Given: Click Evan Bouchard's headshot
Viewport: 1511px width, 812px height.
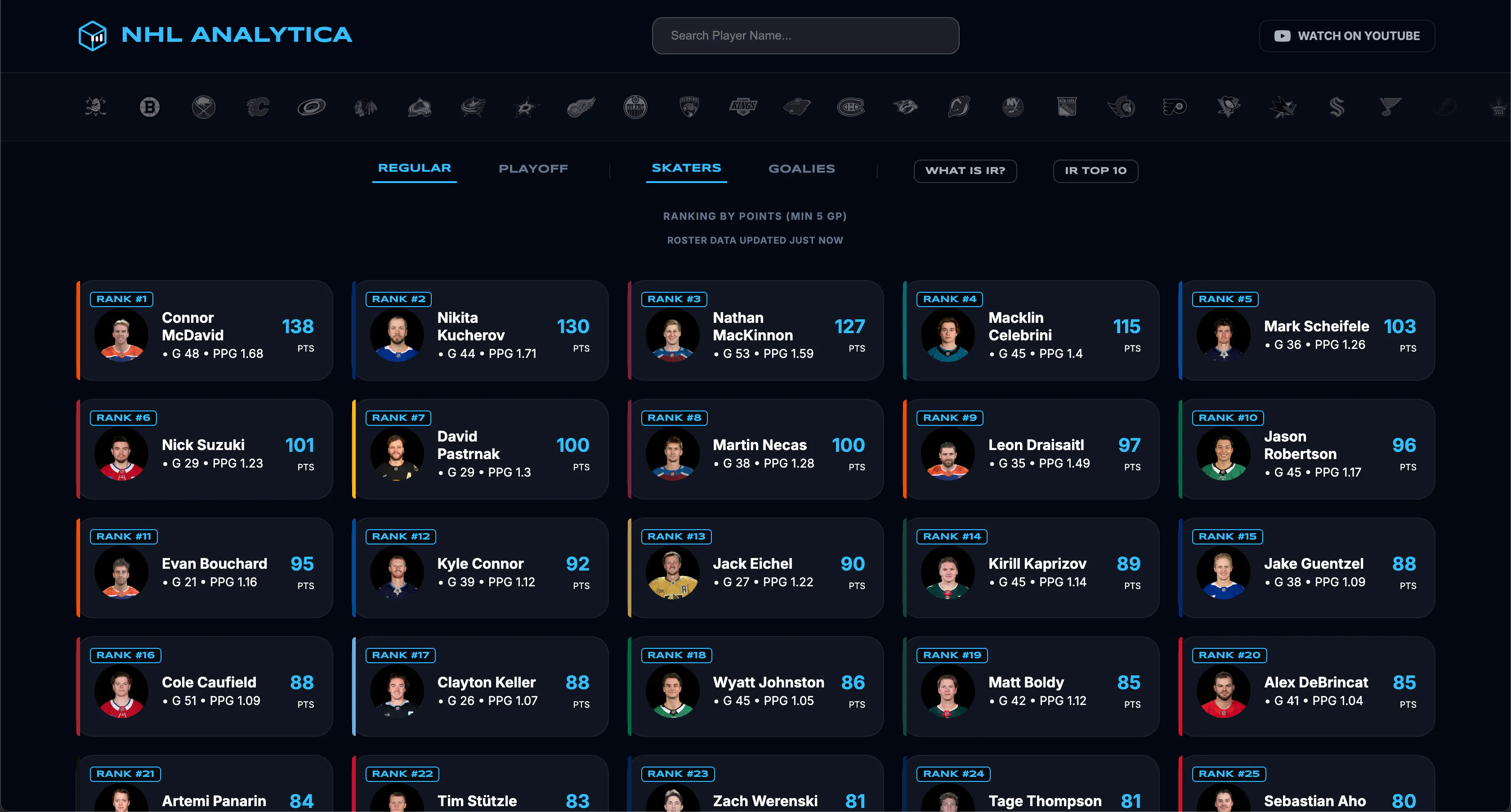Looking at the screenshot, I should 121,572.
